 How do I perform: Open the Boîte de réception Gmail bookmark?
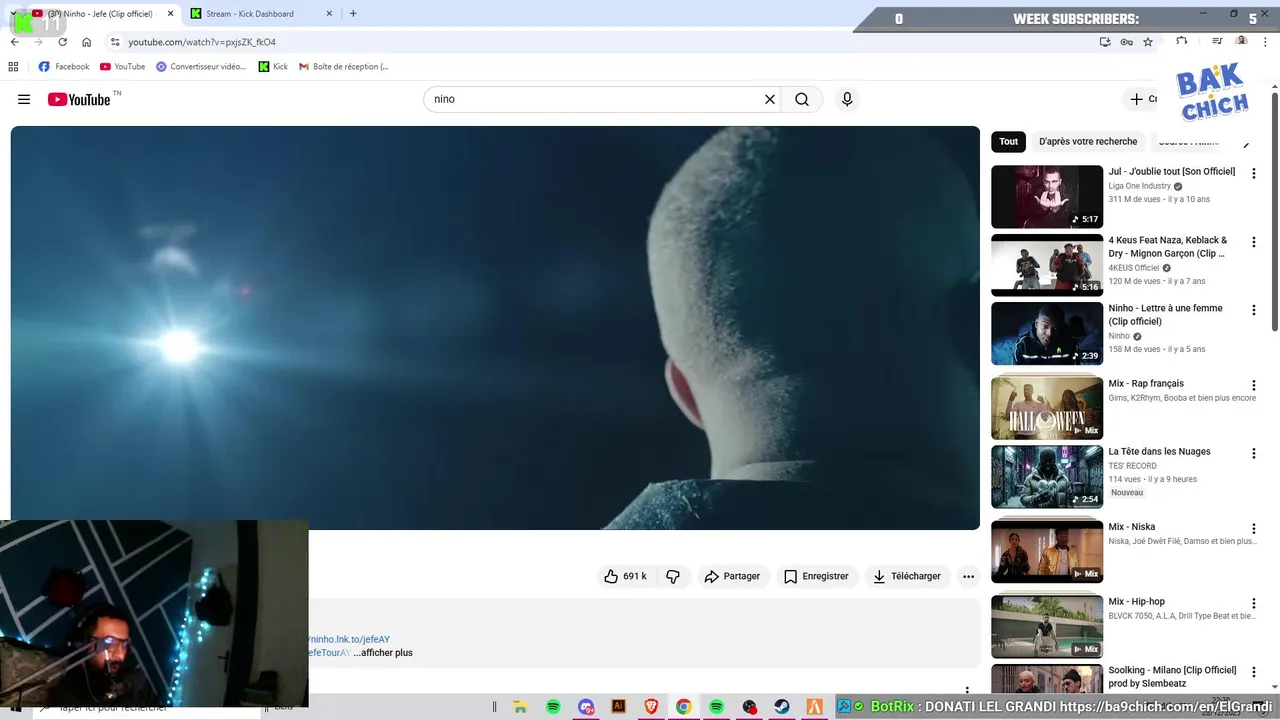[x=344, y=66]
